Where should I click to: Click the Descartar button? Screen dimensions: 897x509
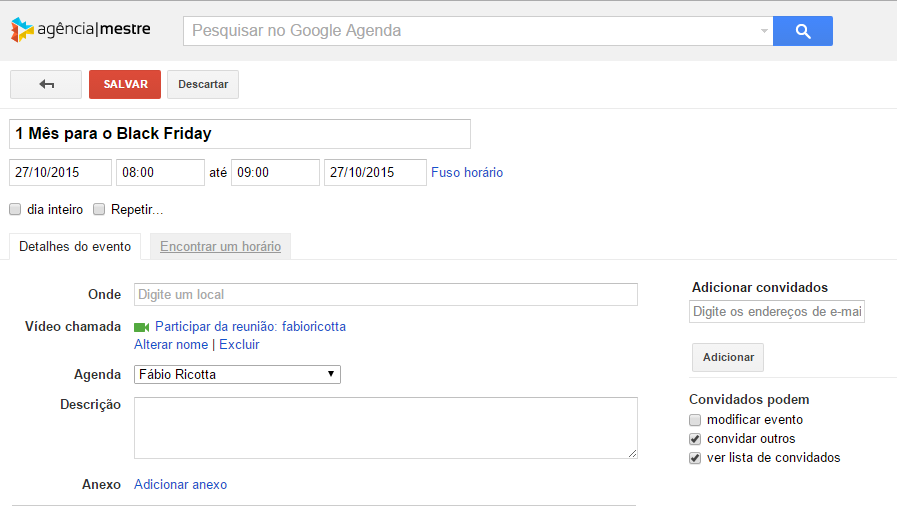tap(203, 85)
